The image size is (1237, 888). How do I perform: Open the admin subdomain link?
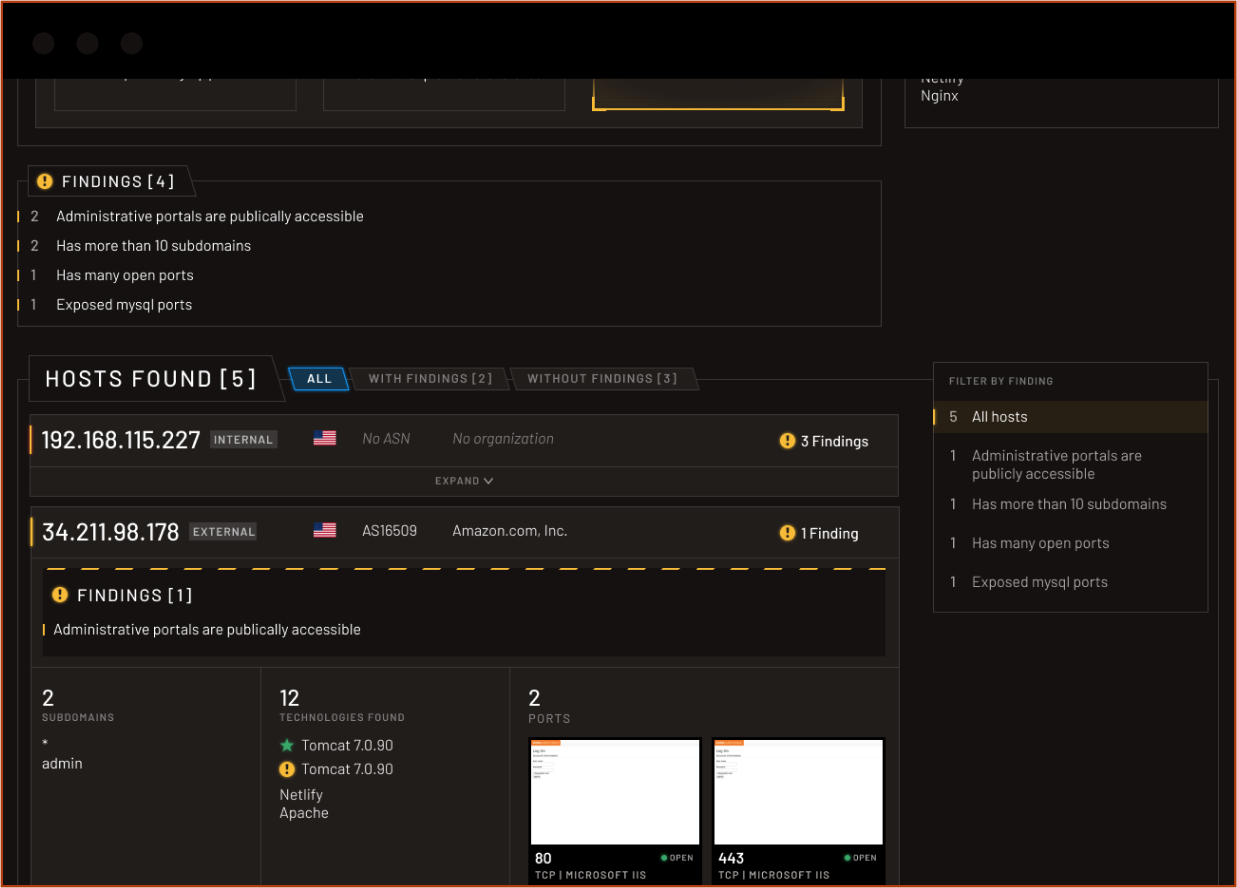(62, 764)
